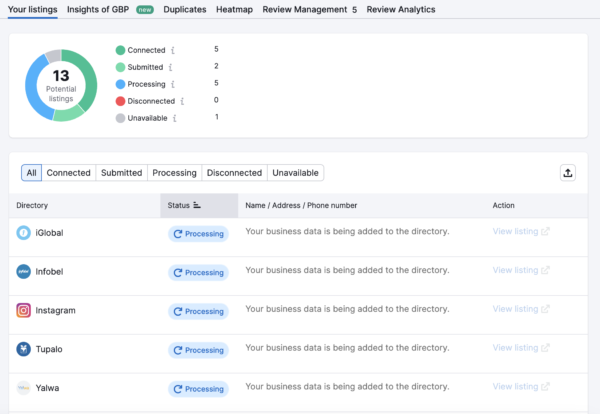Switch to the Heatmap tab

[x=234, y=9]
